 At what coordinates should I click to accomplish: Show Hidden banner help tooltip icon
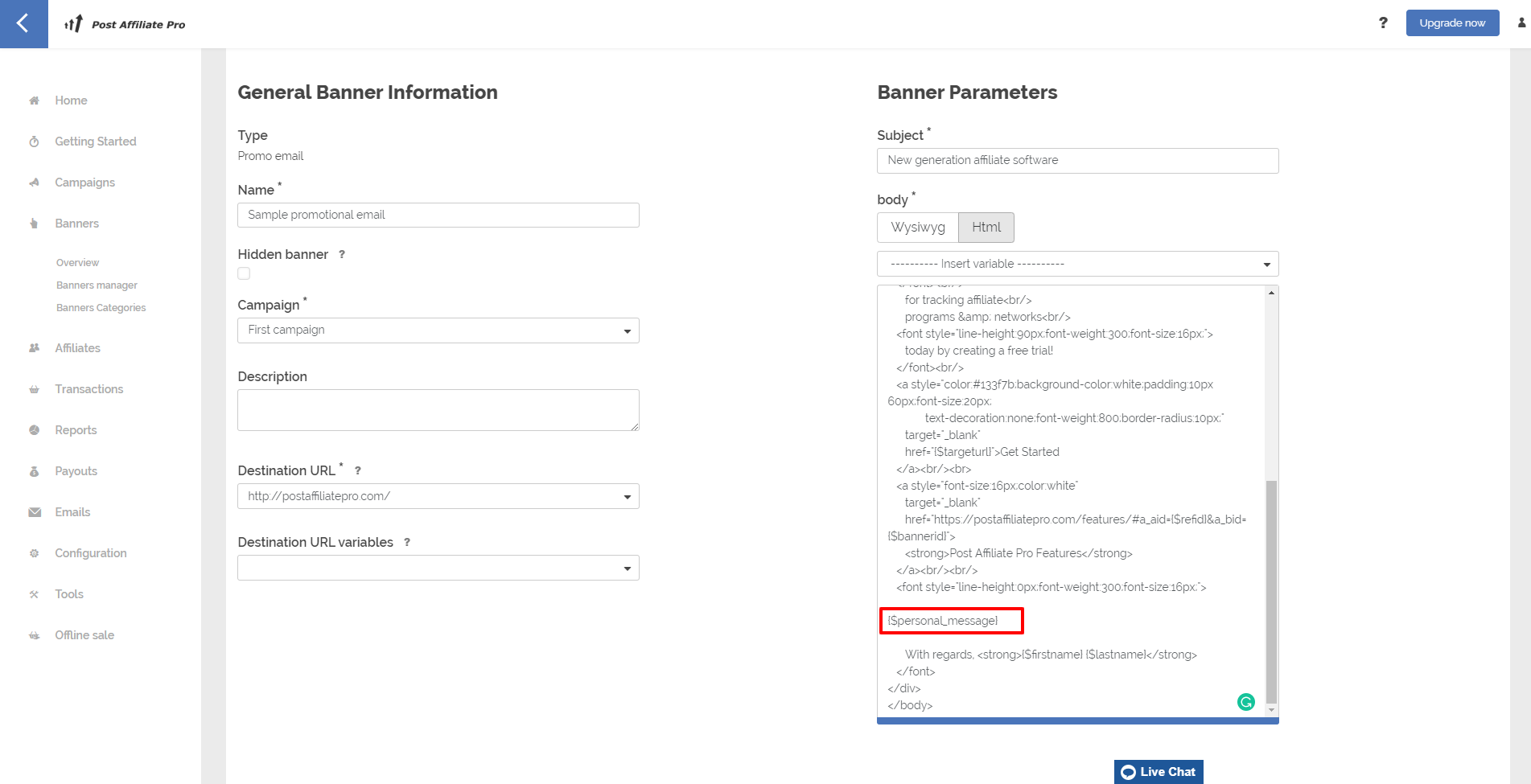(342, 254)
